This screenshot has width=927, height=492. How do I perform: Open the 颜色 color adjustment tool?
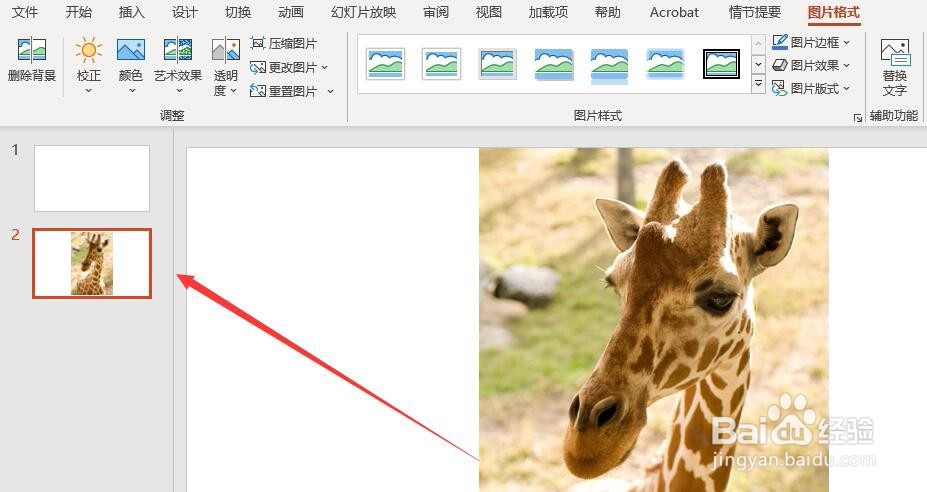tap(131, 65)
